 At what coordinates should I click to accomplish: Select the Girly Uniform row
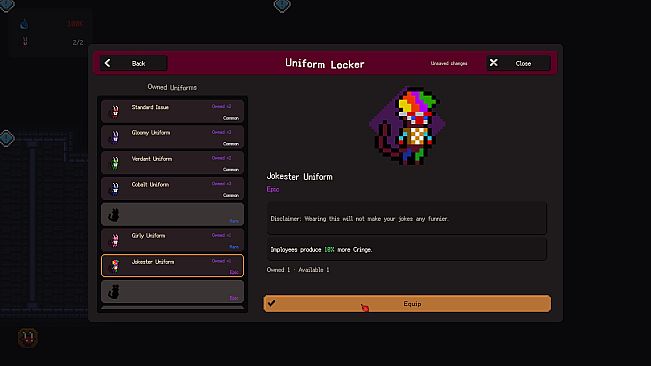pos(172,240)
